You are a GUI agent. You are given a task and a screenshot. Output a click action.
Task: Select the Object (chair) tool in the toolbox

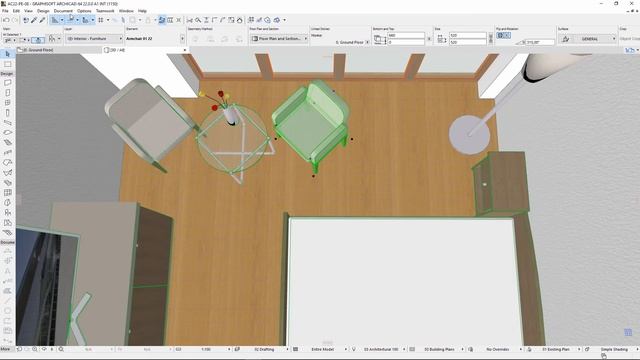click(x=7, y=212)
